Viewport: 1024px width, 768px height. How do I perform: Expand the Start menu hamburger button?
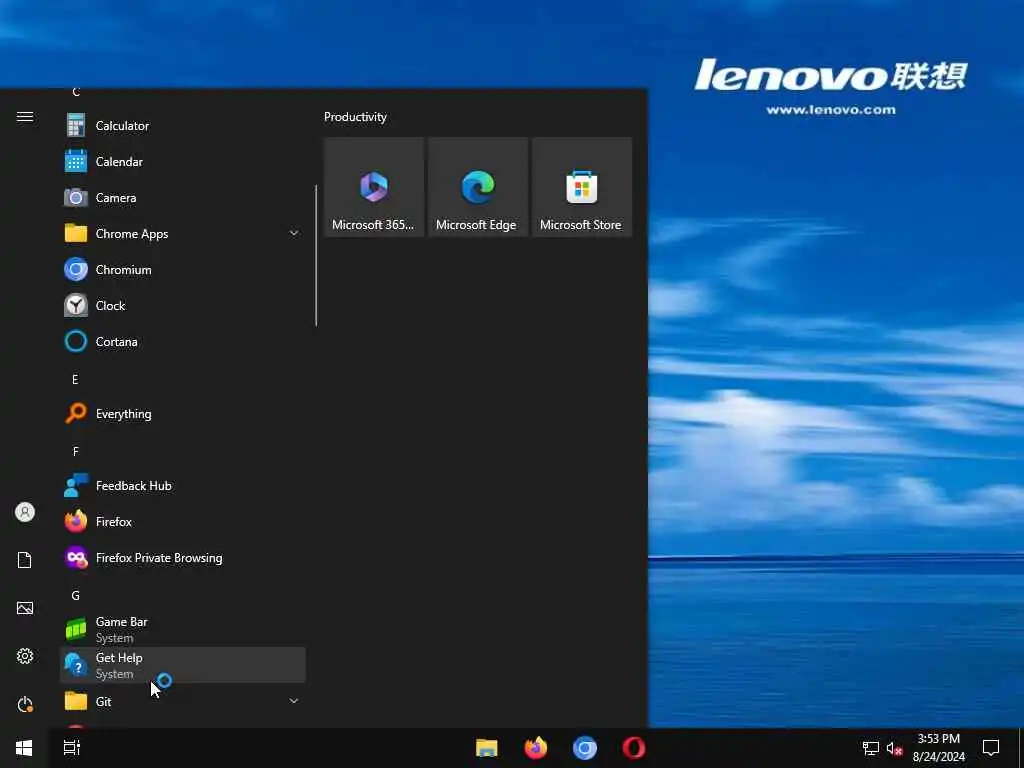pos(25,116)
